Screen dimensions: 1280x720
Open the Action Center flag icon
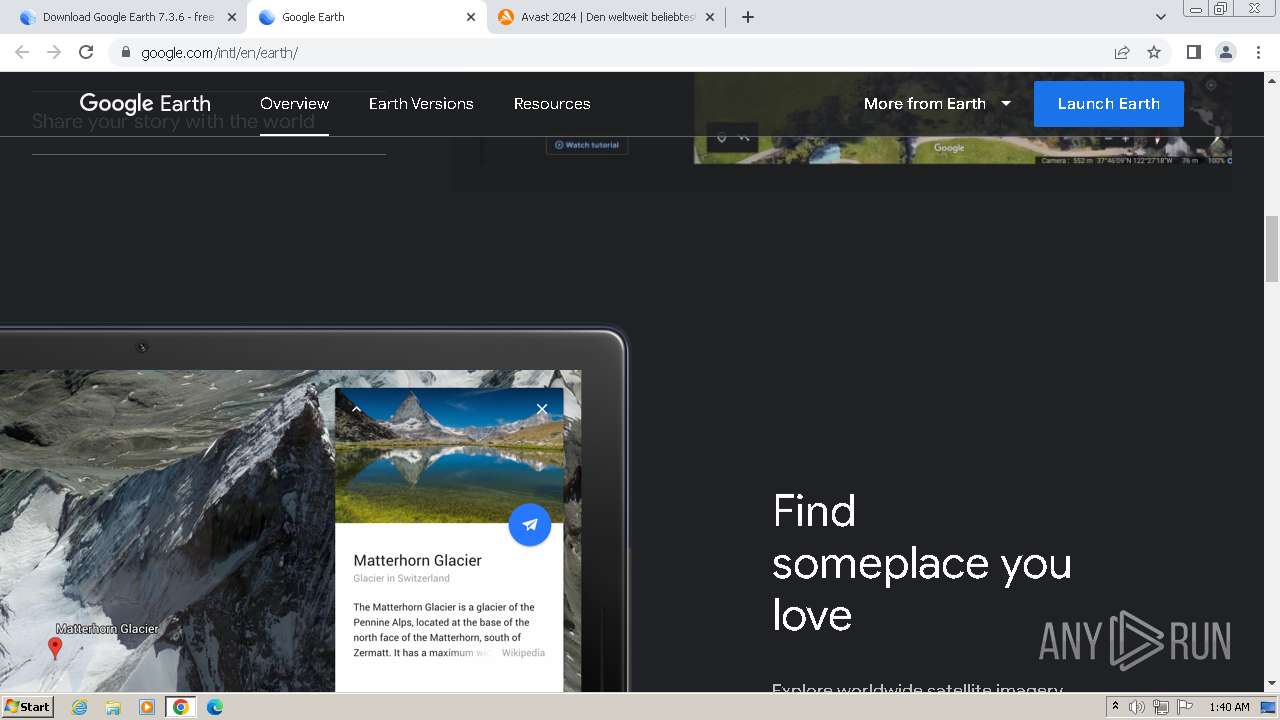(x=1184, y=707)
